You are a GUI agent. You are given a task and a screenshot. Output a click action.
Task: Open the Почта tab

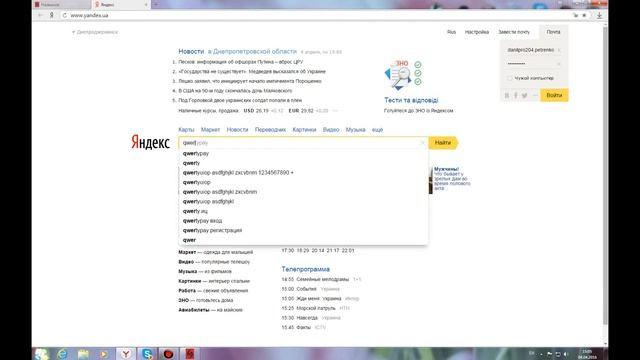[553, 32]
